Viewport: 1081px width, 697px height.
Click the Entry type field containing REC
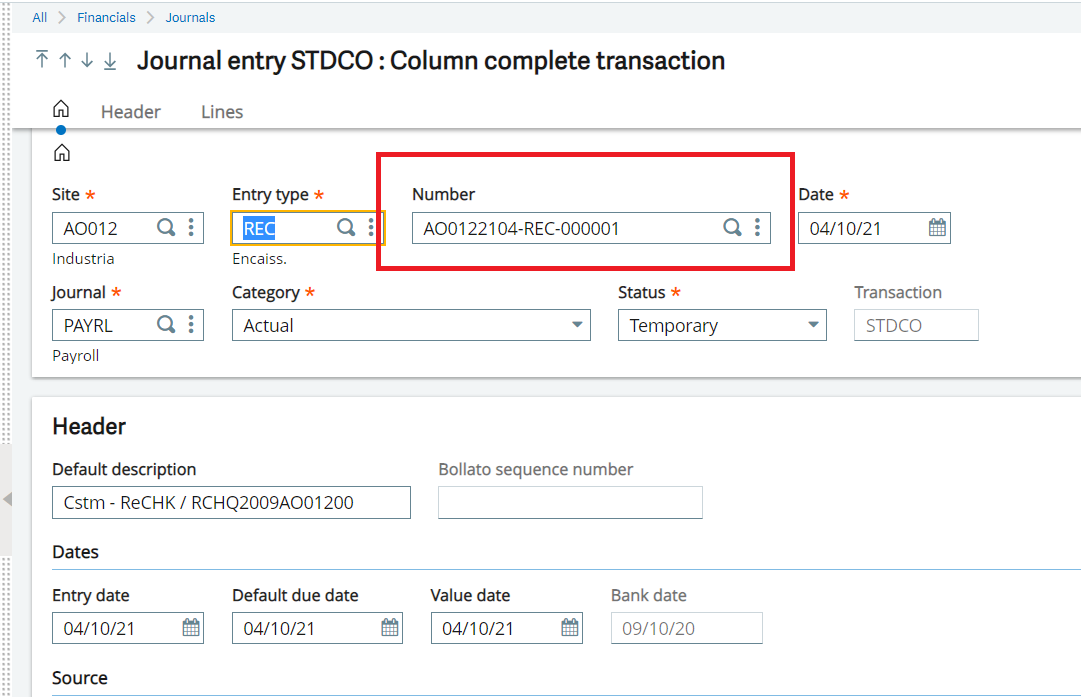point(307,228)
